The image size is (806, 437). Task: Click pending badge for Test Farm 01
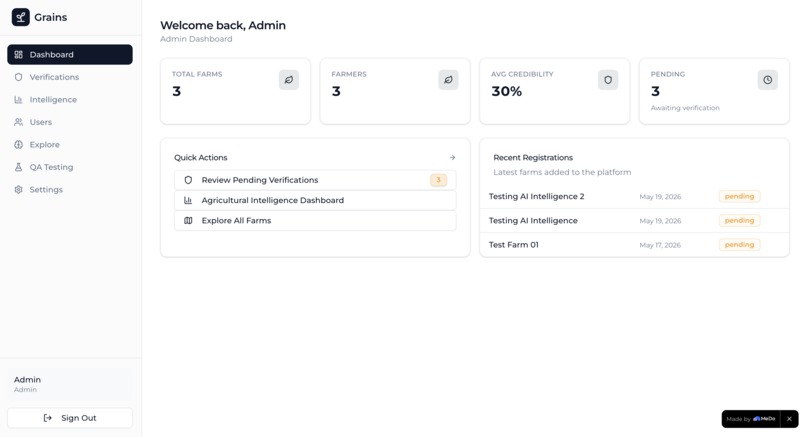[739, 245]
